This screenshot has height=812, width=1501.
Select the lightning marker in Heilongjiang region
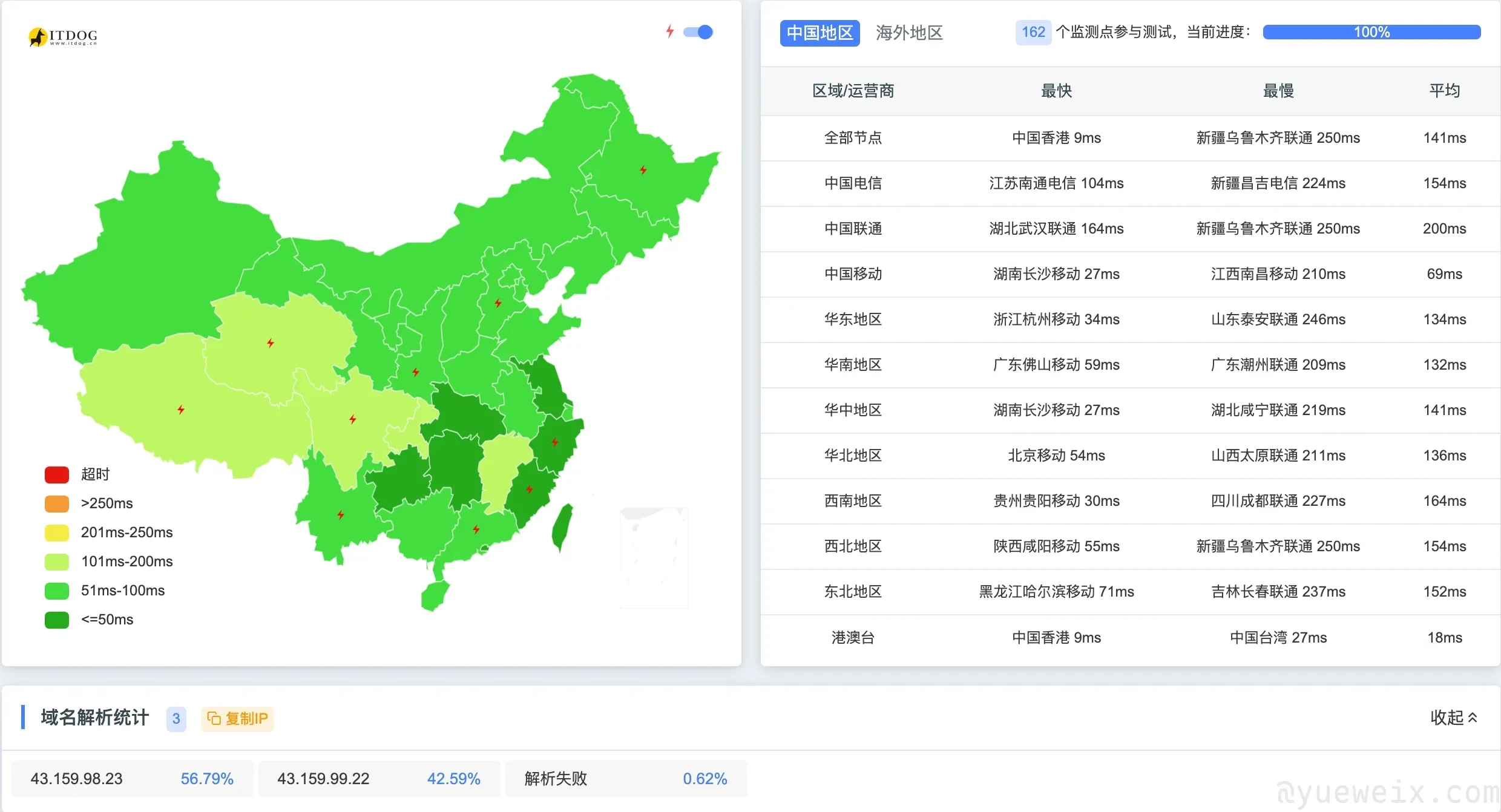(643, 170)
